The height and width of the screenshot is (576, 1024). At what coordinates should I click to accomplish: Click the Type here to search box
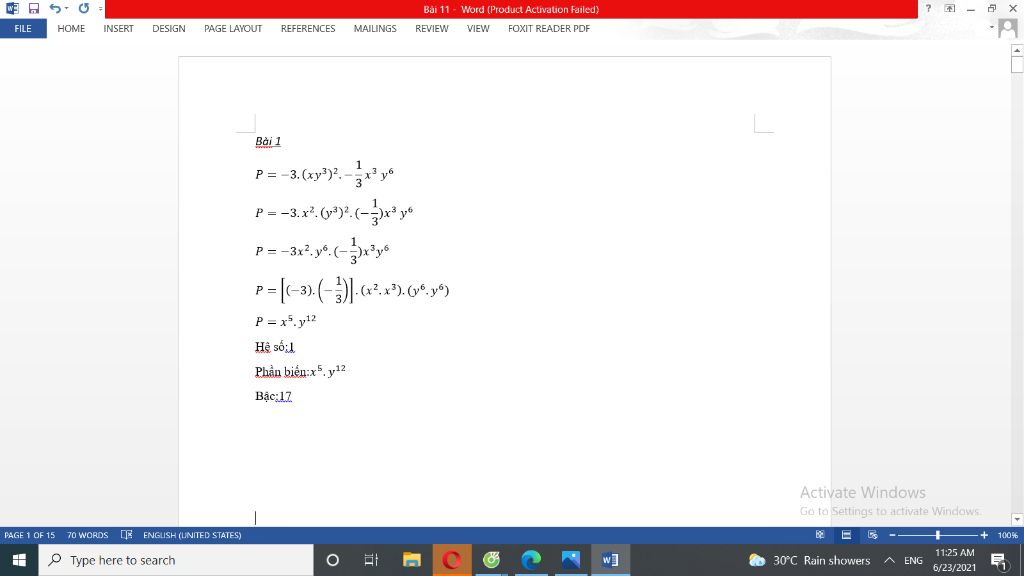point(176,560)
